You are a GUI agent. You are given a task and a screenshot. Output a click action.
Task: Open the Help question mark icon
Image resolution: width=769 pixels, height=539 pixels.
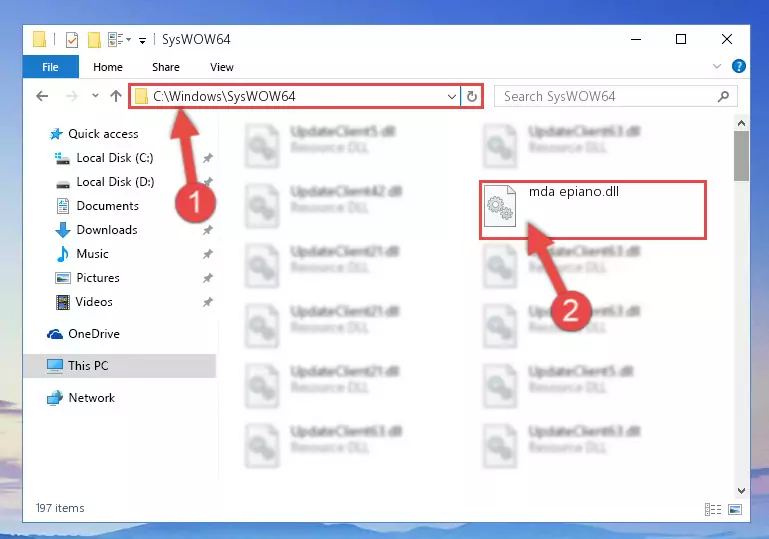739,66
